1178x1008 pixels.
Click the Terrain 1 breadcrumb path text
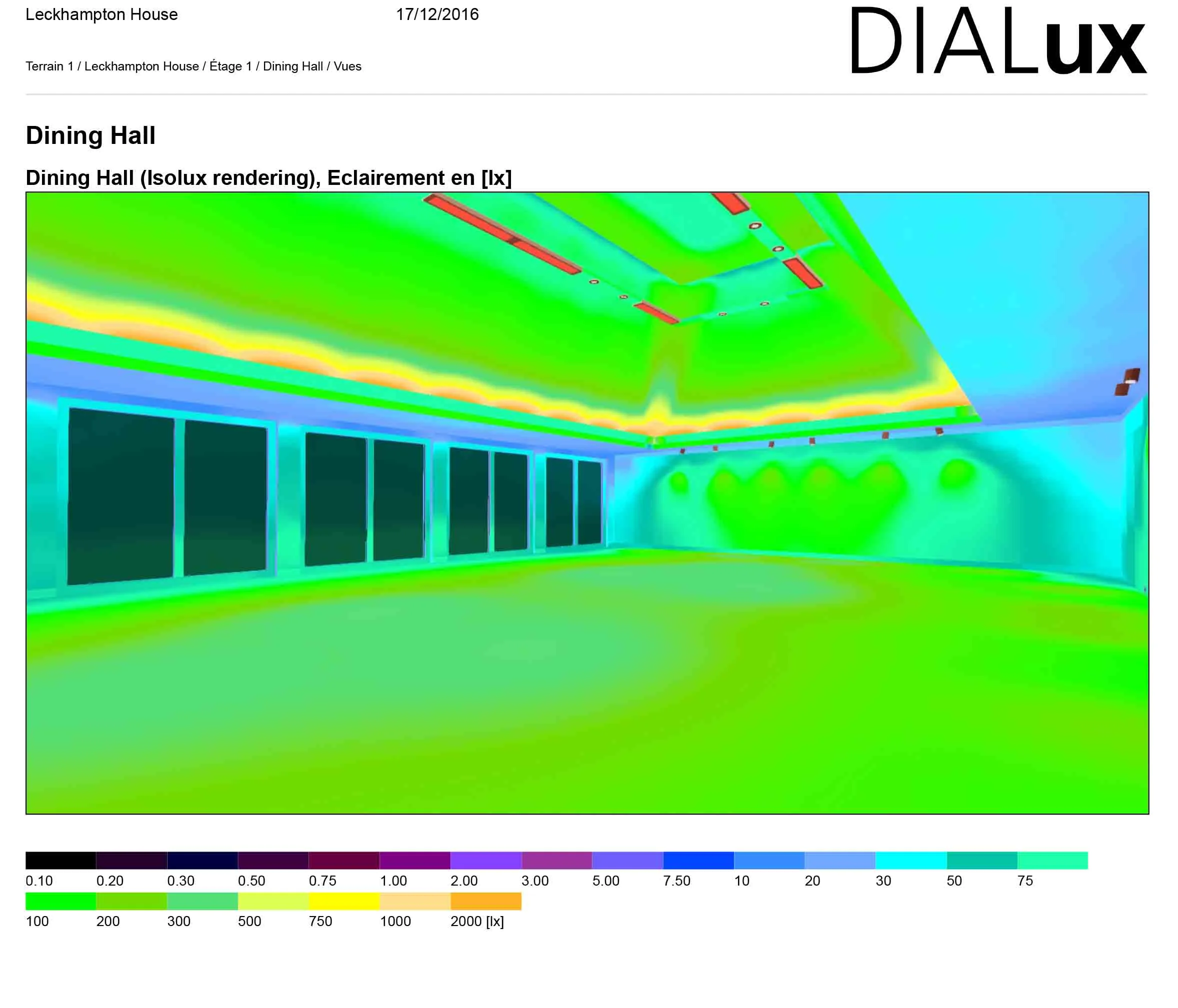pos(193,66)
